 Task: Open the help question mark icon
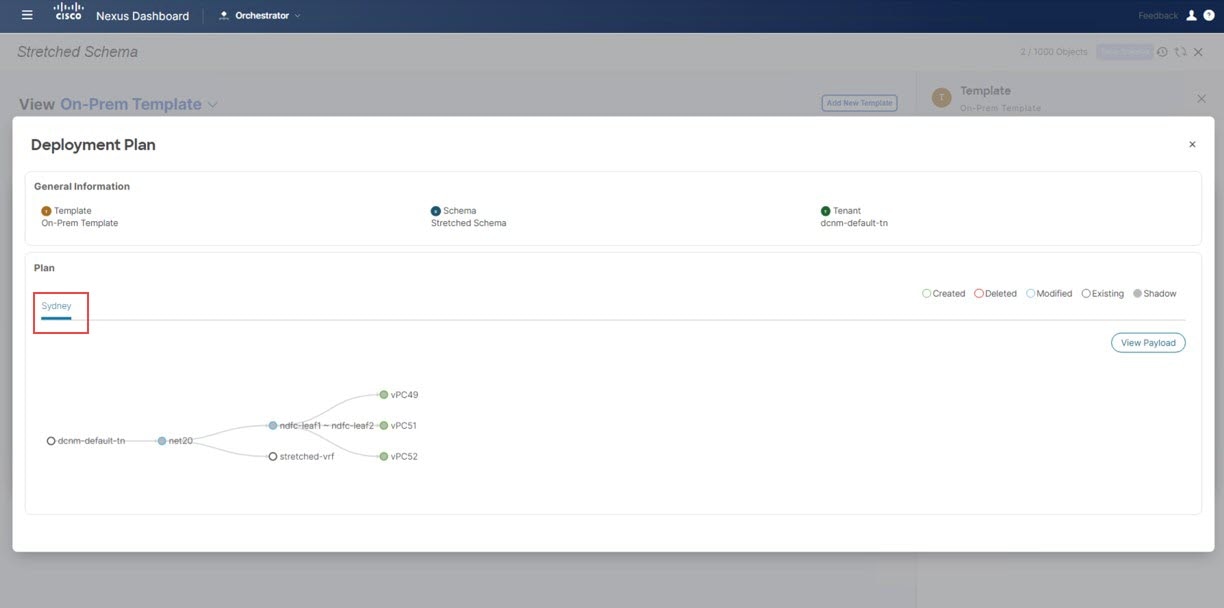1208,15
